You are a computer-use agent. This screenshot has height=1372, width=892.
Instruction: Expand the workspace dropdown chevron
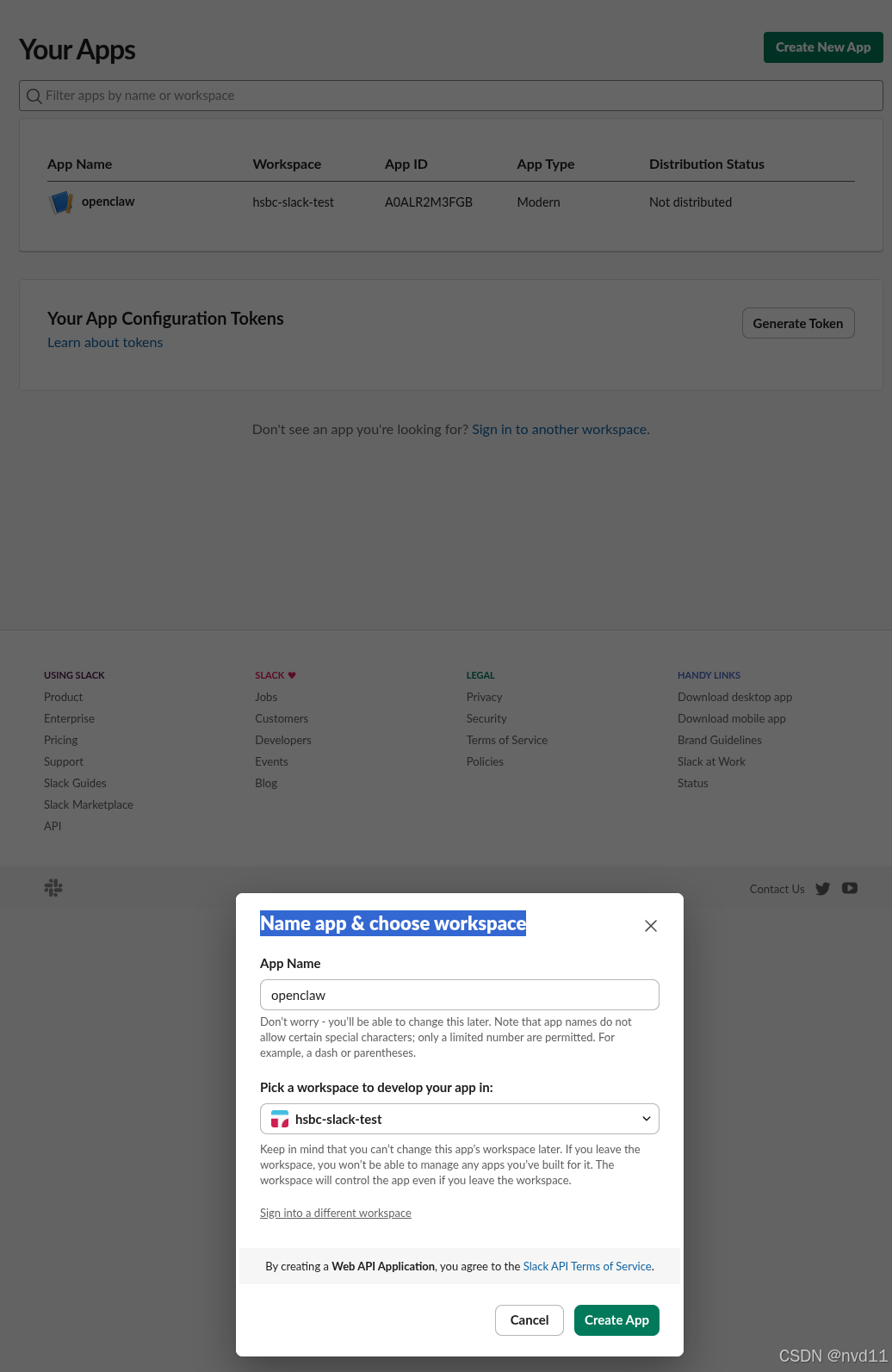[x=647, y=1119]
